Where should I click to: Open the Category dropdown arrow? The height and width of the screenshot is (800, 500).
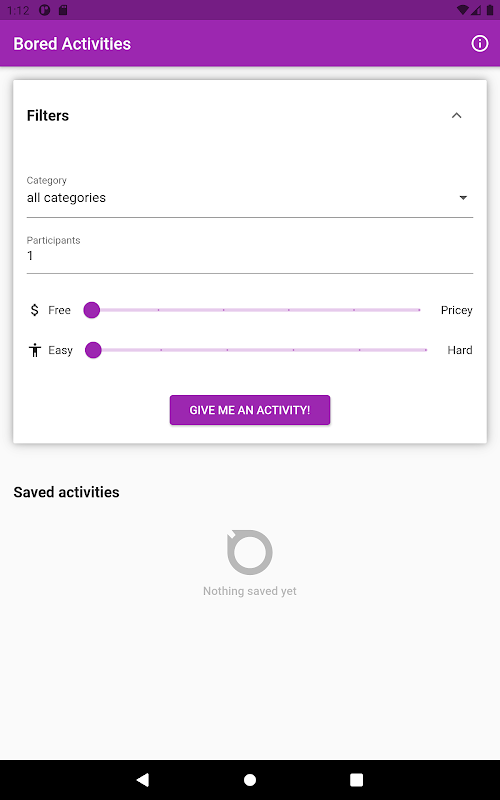463,197
